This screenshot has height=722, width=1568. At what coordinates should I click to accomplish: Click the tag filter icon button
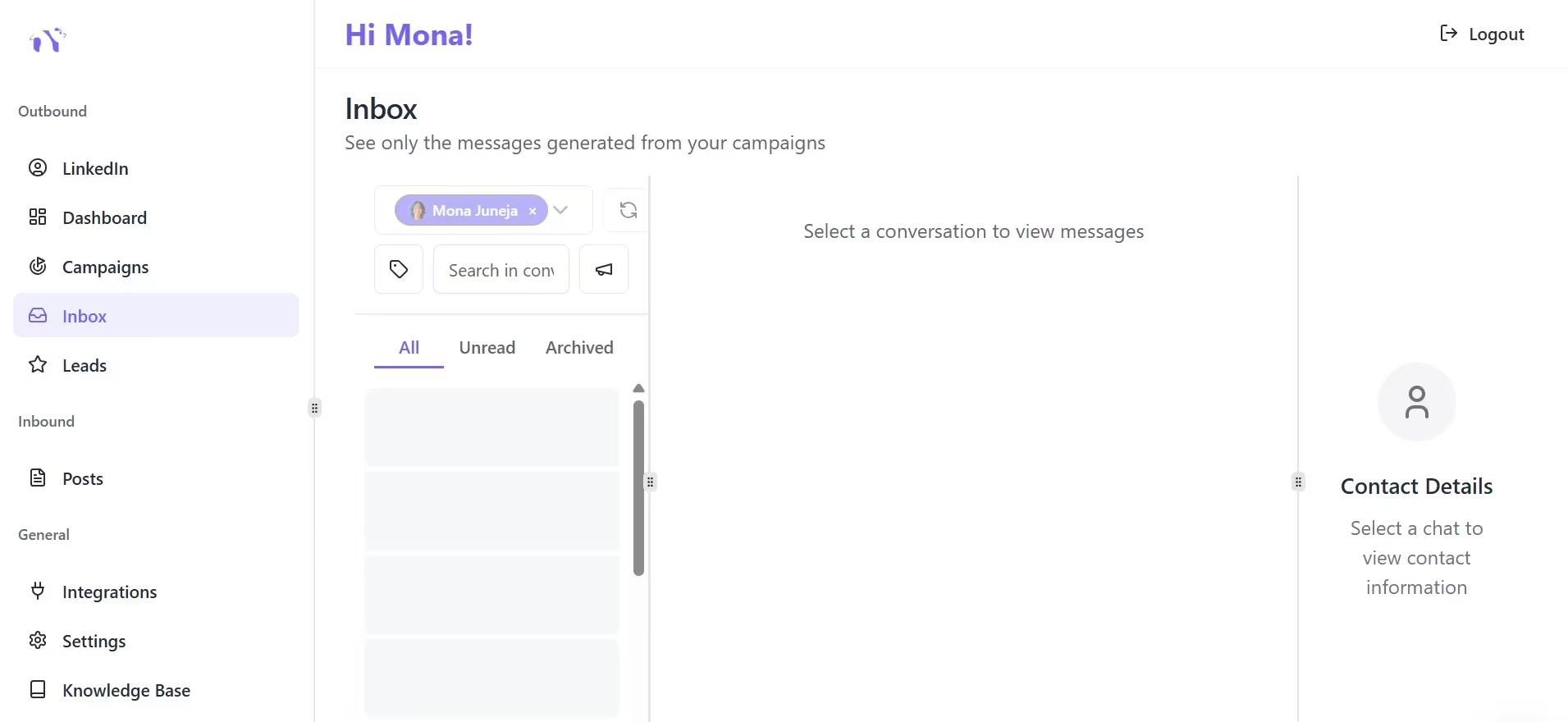click(x=399, y=269)
